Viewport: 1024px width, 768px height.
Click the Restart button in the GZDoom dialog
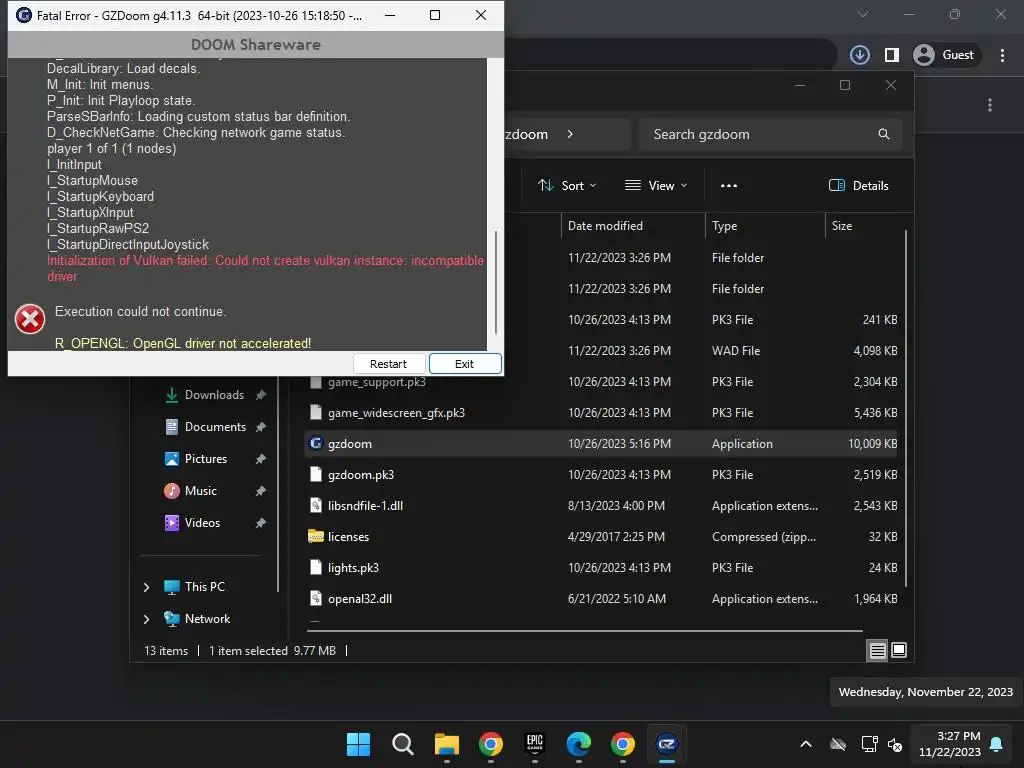pos(389,364)
